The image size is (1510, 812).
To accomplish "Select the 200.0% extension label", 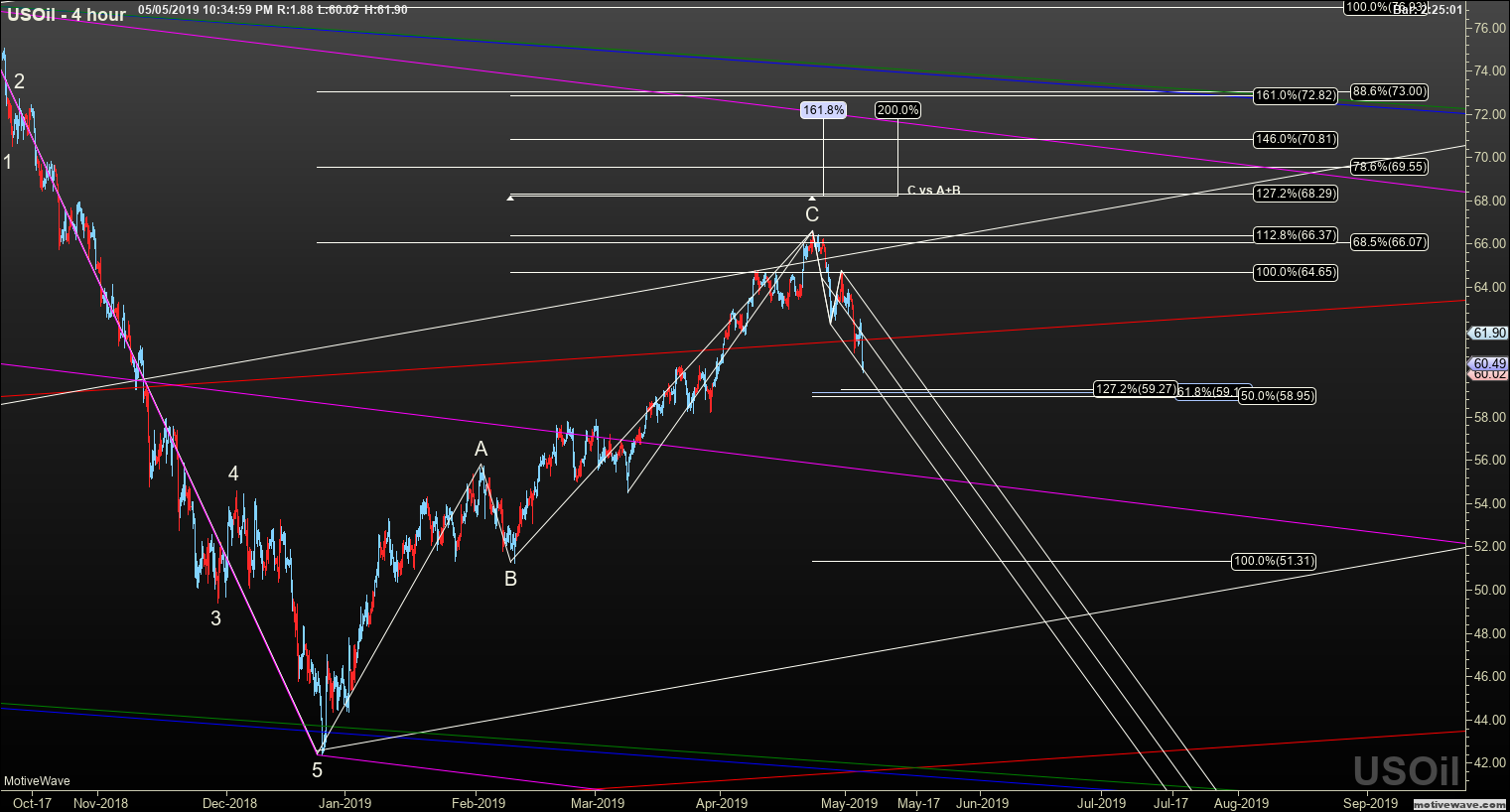I will click(897, 110).
